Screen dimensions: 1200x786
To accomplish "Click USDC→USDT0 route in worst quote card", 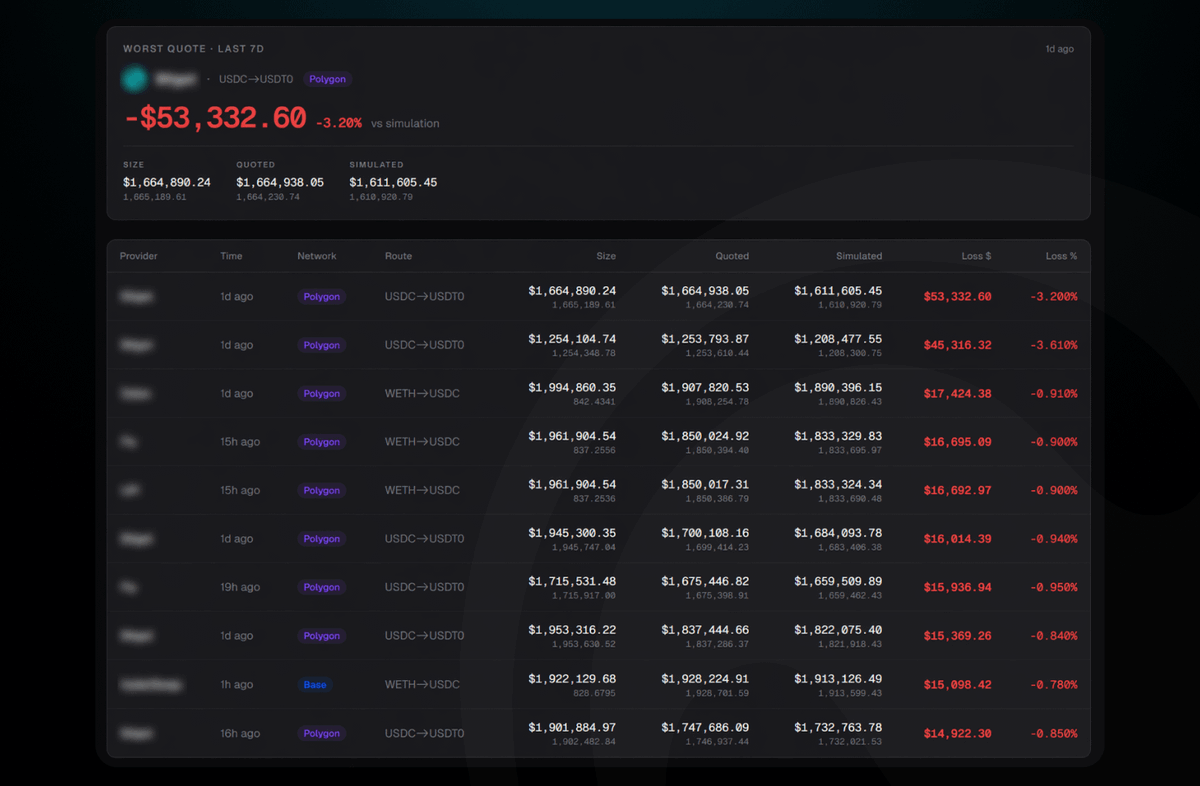I will click(x=256, y=79).
